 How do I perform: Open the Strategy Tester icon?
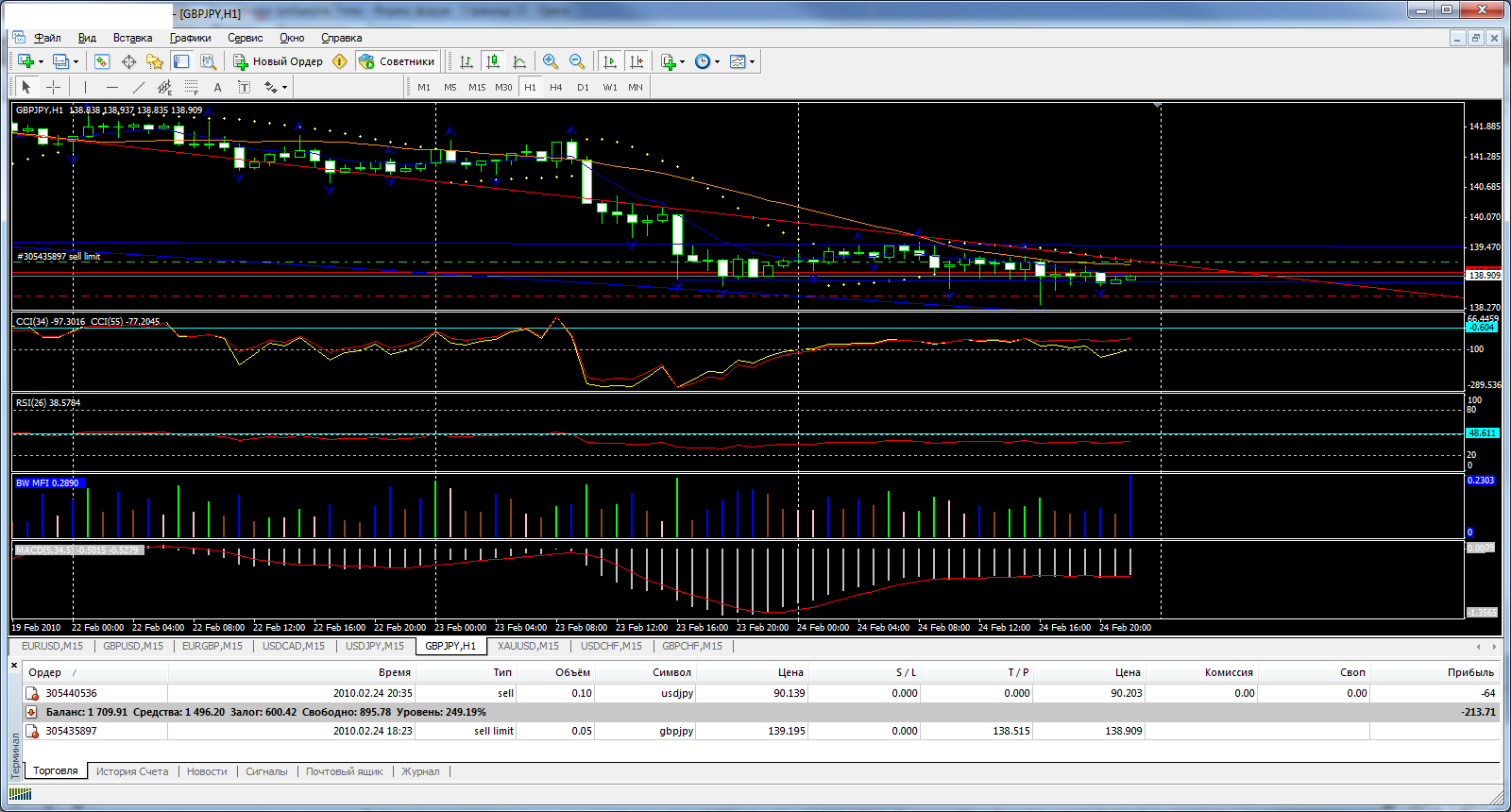pos(209,61)
